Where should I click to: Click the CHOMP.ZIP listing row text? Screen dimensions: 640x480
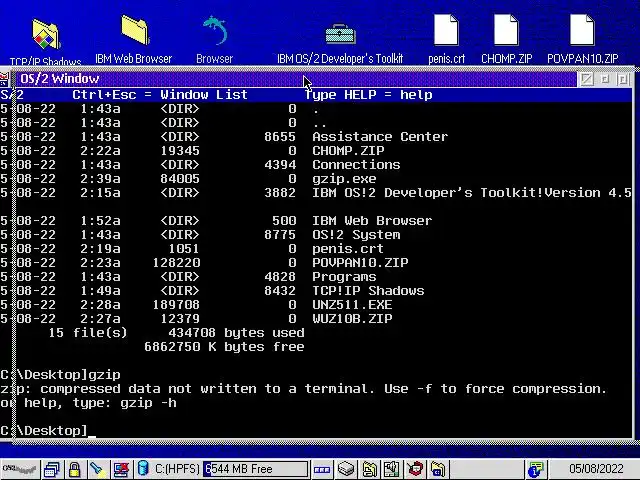[x=348, y=151]
